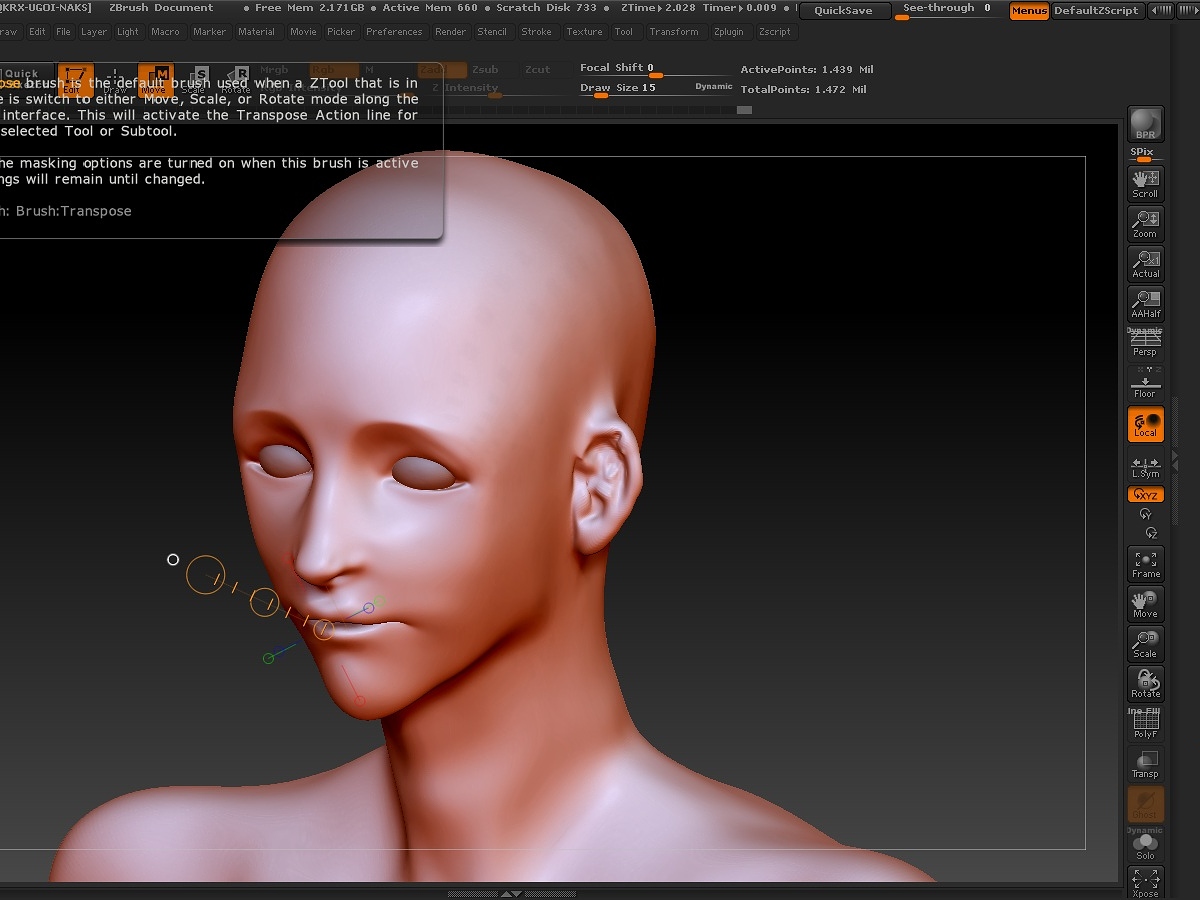1200x900 pixels.
Task: Toggle Persp perspective distortion
Action: tap(1145, 343)
